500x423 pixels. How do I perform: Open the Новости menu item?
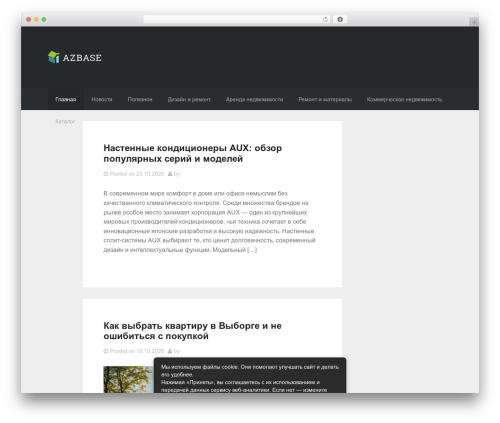102,99
